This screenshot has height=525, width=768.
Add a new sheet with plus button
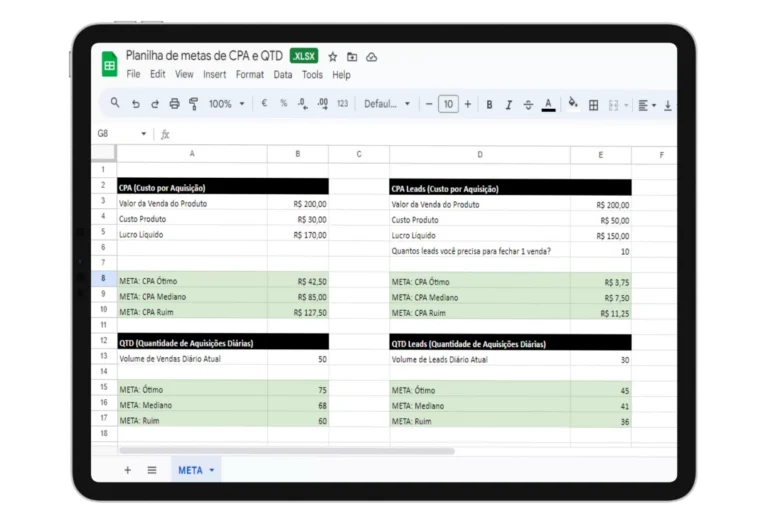pos(127,470)
